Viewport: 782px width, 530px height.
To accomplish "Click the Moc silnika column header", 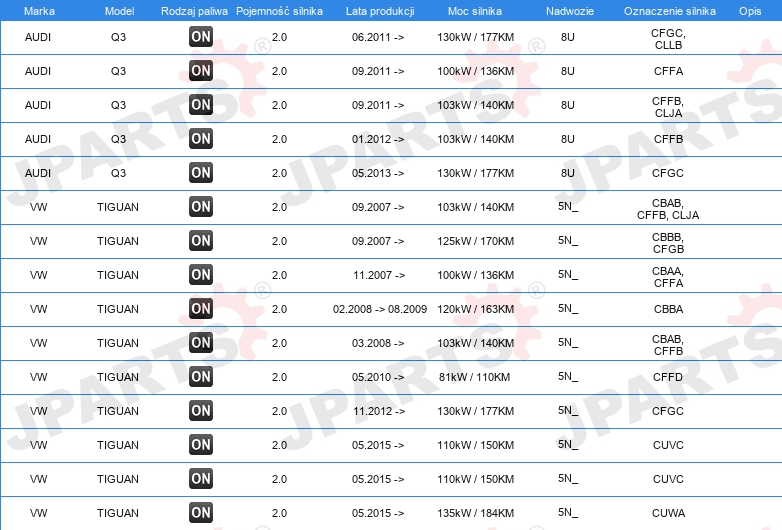I will [475, 11].
